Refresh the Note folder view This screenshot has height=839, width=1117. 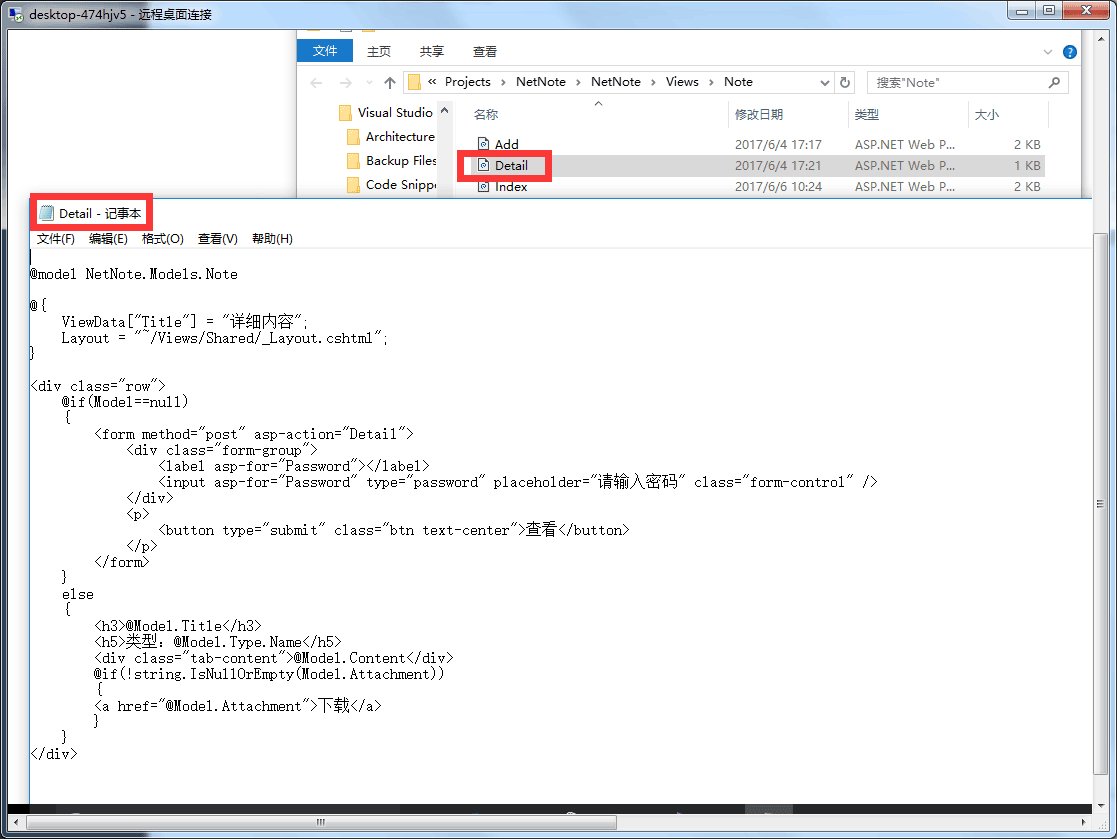click(x=846, y=83)
